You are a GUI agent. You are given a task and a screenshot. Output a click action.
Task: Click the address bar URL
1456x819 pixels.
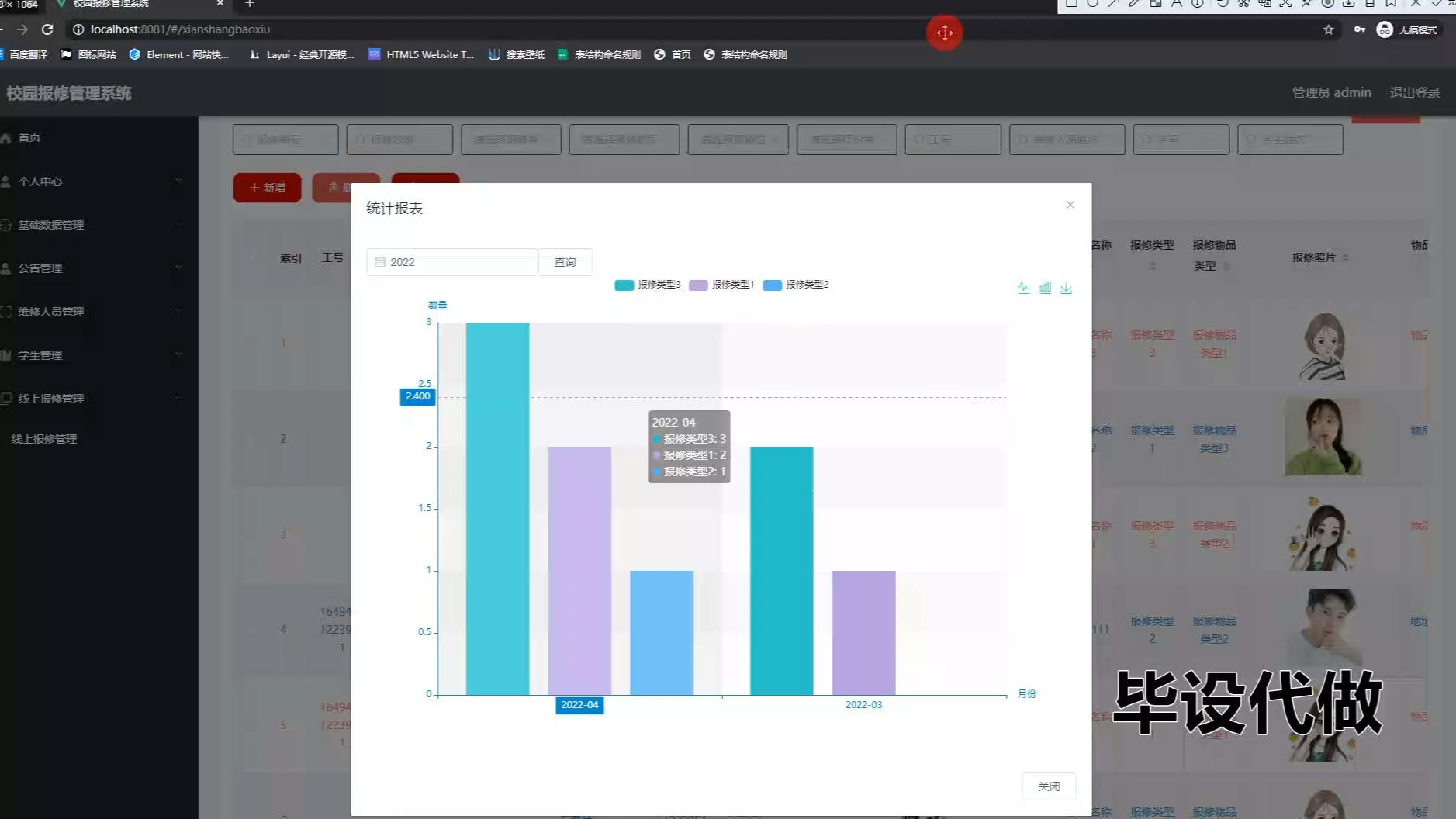[180, 29]
